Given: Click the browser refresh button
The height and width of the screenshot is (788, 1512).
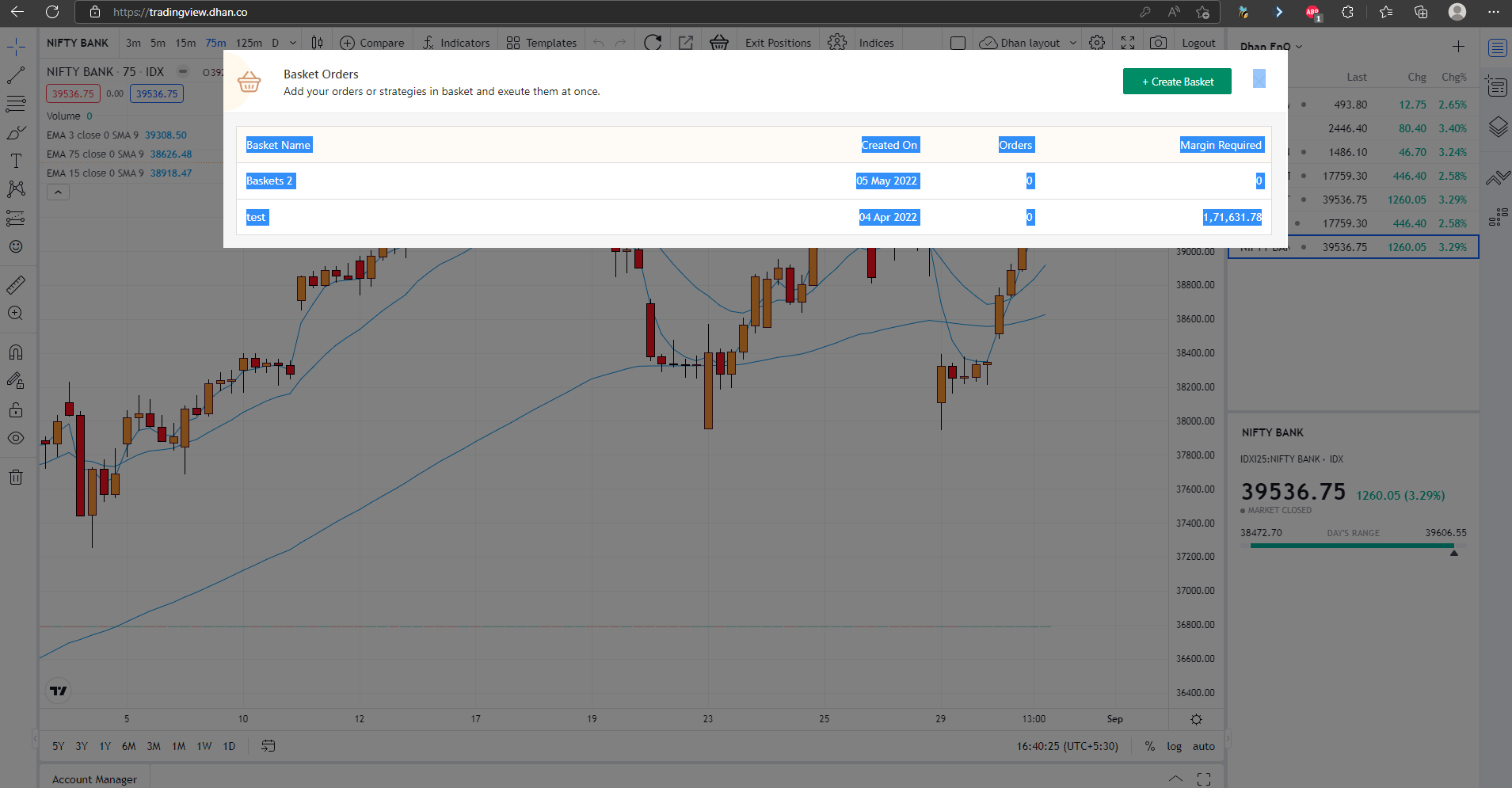Looking at the screenshot, I should [52, 12].
